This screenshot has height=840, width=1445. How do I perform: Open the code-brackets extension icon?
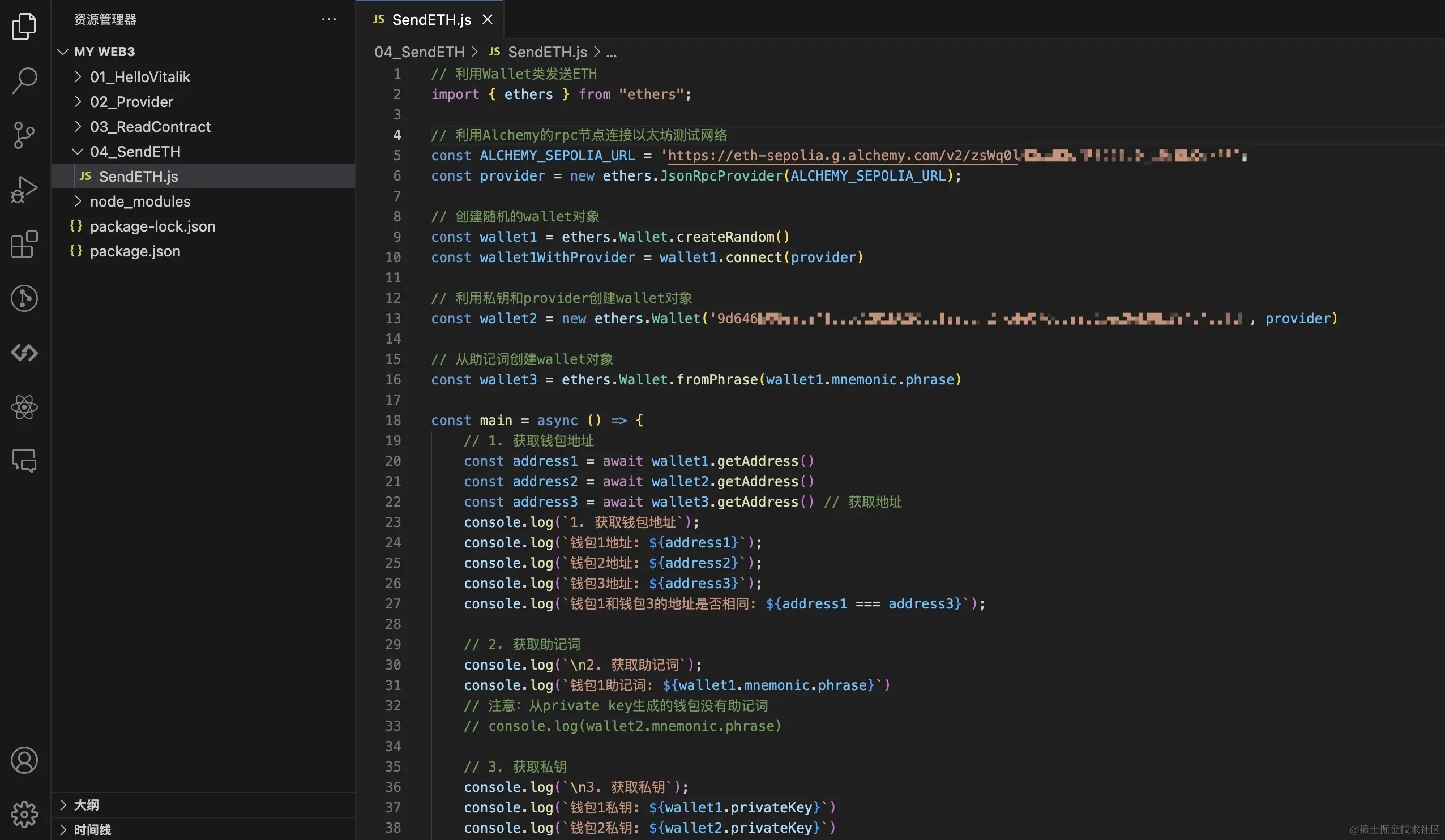click(24, 353)
